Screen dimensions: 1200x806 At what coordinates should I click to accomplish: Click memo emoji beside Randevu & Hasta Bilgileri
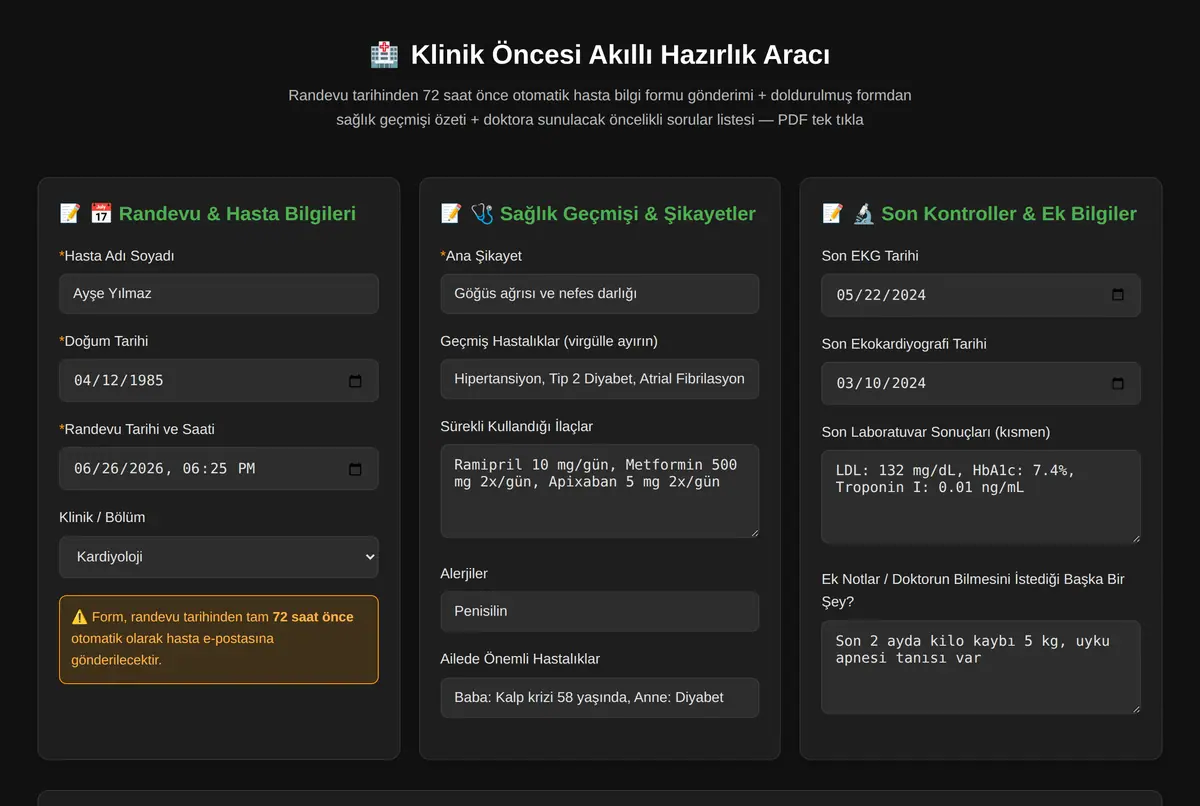[x=70, y=213]
